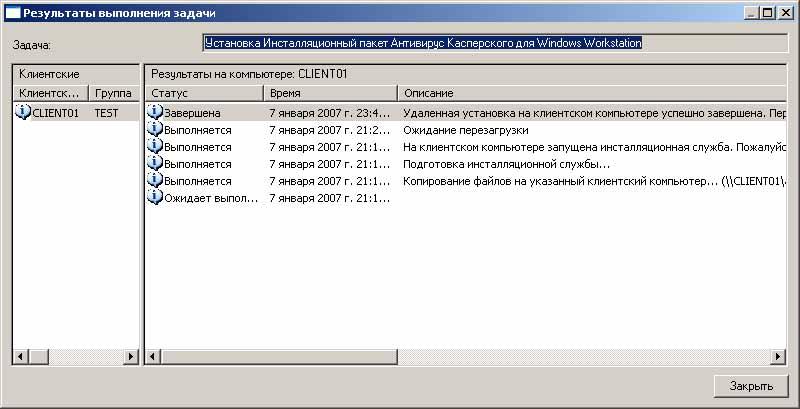Click the info icon next to Ожидание перезагрузки

(155, 130)
